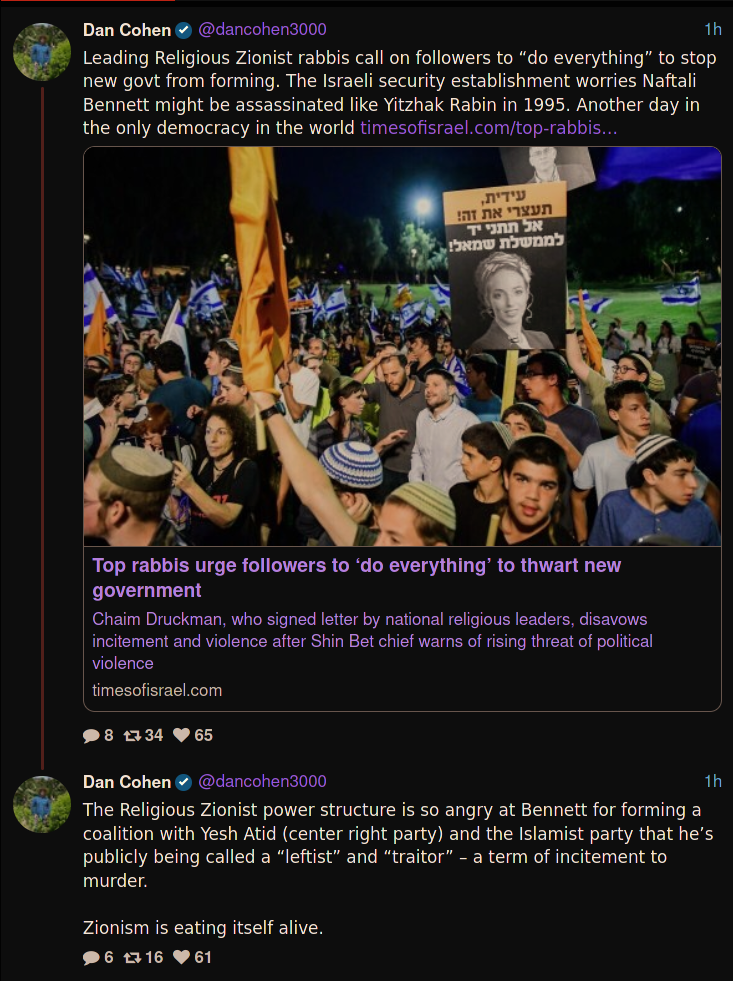Click the verified badge in the first tweet
The image size is (733, 981).
(x=184, y=30)
